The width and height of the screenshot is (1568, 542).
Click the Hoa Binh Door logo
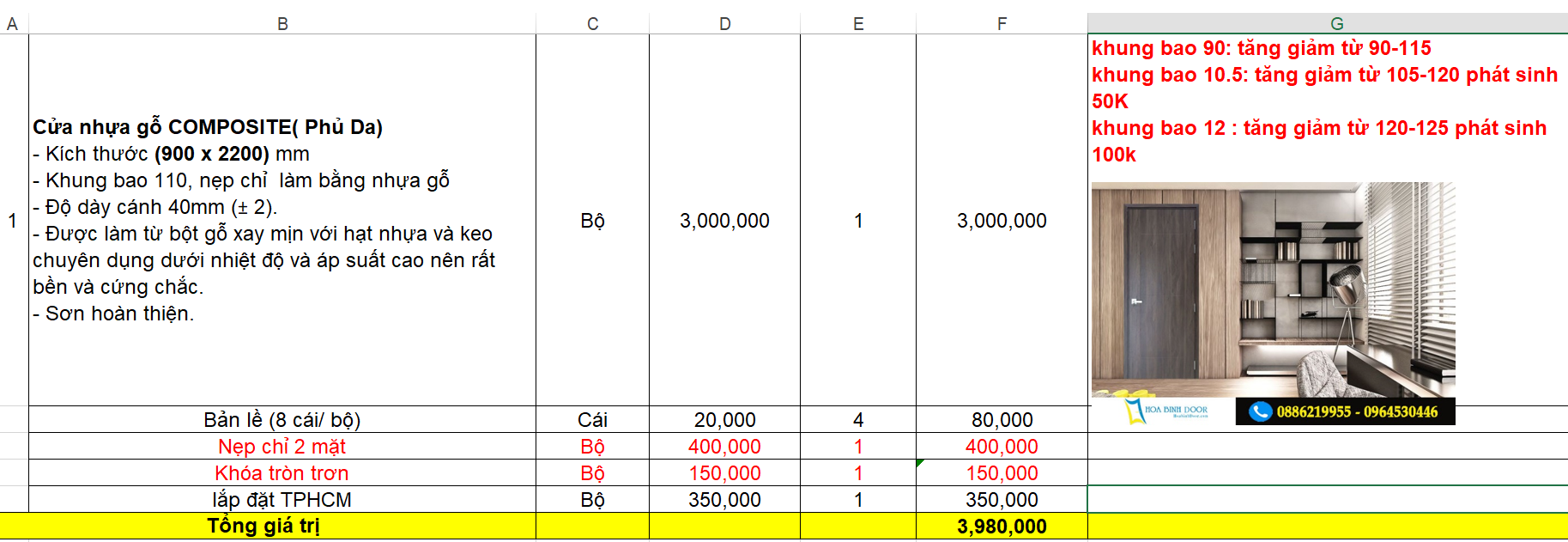coord(1166,411)
